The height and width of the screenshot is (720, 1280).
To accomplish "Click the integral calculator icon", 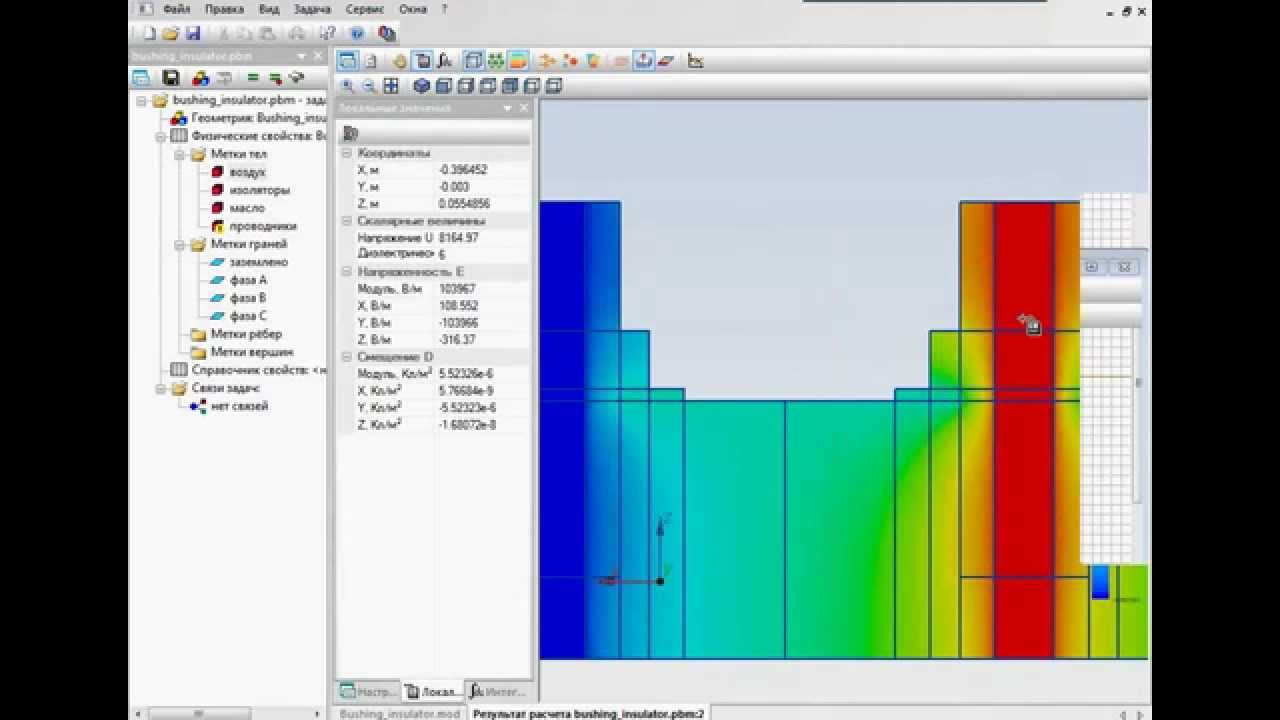I will (x=445, y=61).
